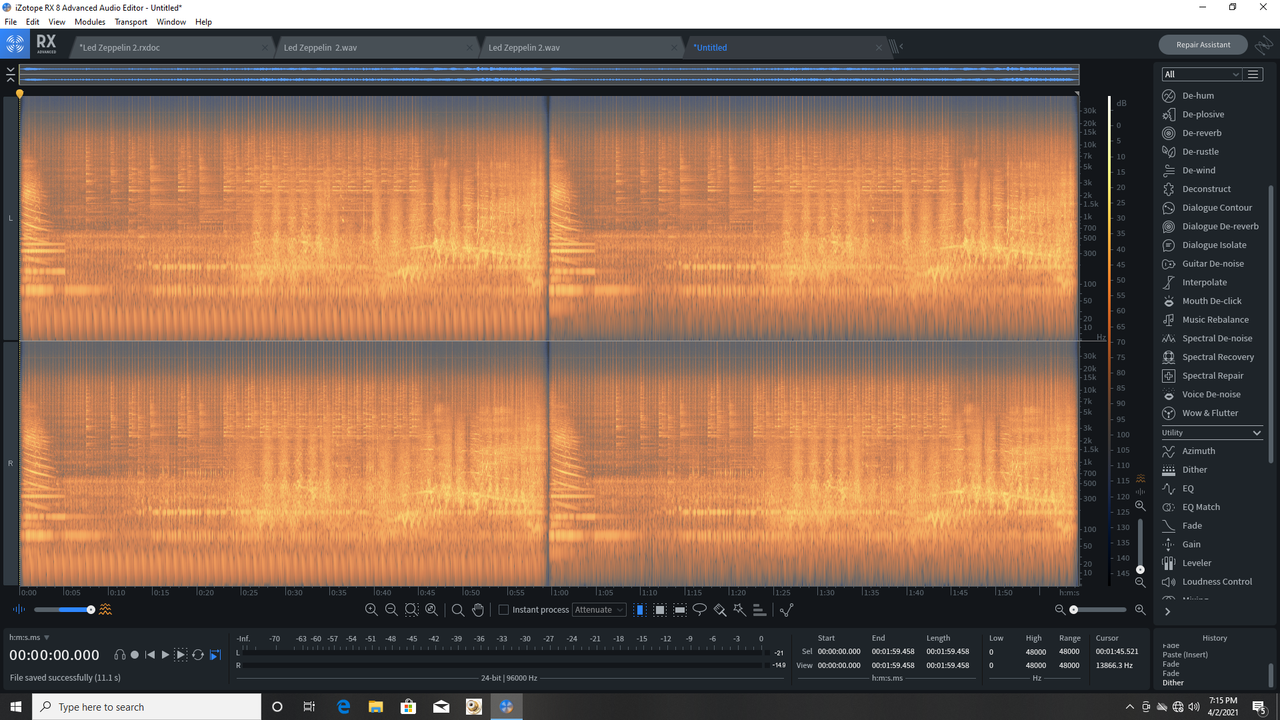The height and width of the screenshot is (720, 1280).
Task: Open the module list view menu
Action: click(x=1252, y=74)
